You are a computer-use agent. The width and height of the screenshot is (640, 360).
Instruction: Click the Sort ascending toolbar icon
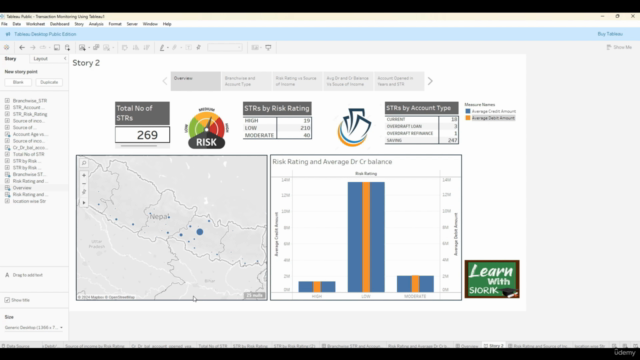(x=136, y=47)
